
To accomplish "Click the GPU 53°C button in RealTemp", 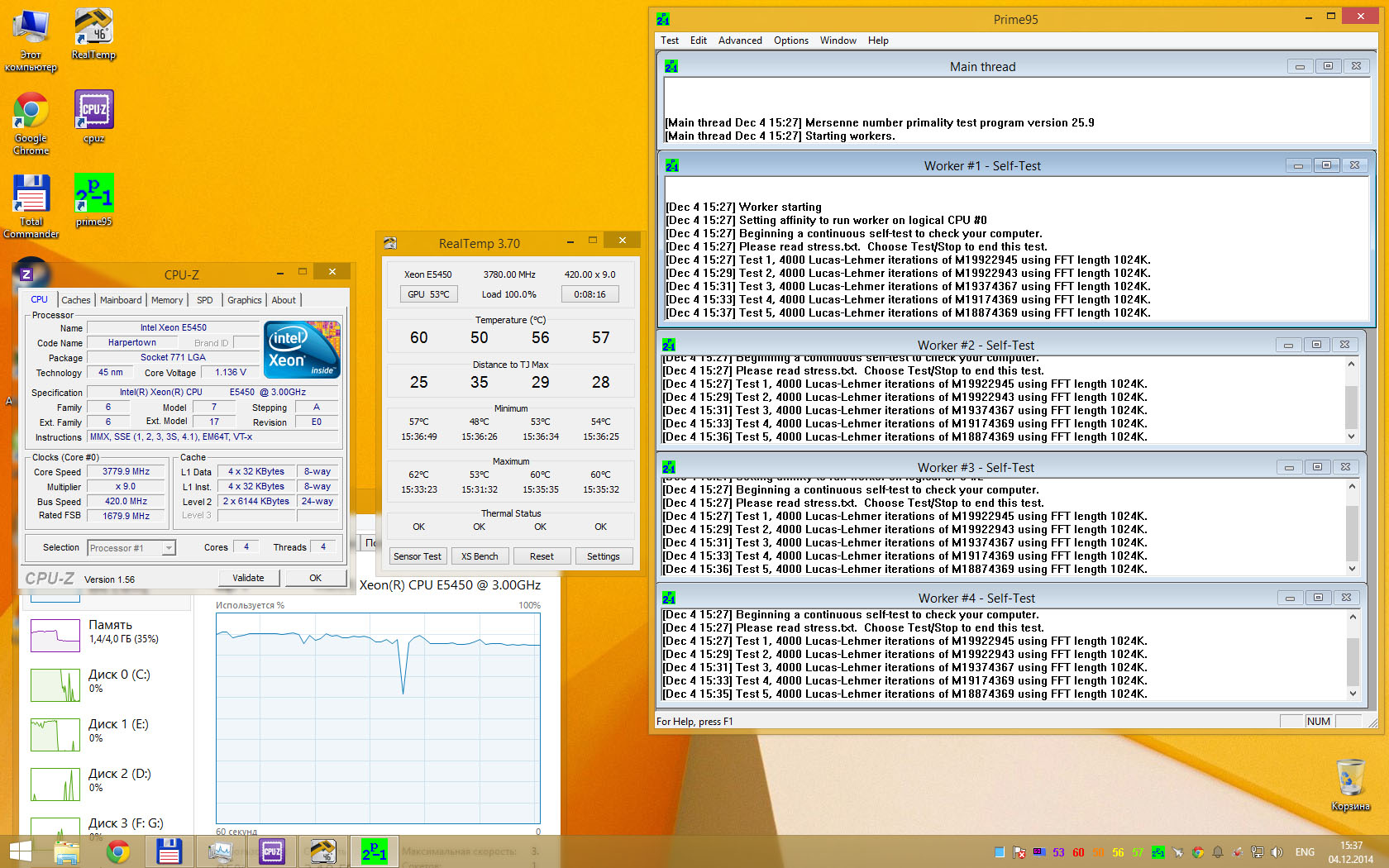I will [428, 294].
